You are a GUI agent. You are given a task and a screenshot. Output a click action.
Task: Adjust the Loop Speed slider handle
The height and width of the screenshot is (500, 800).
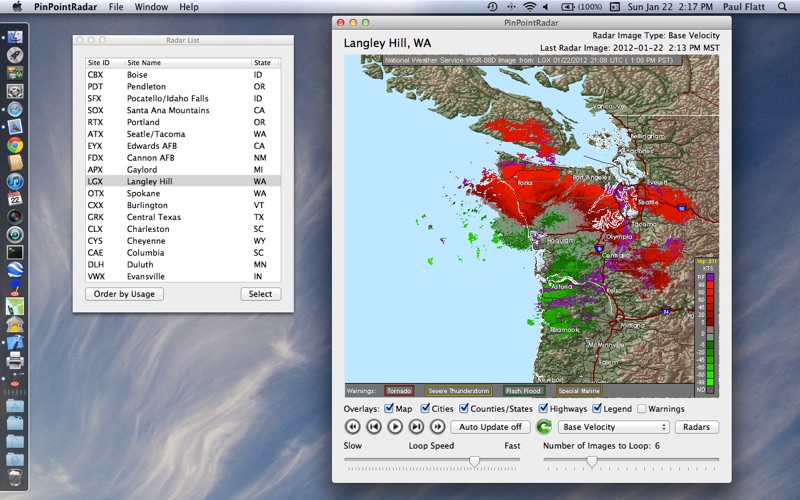474,461
